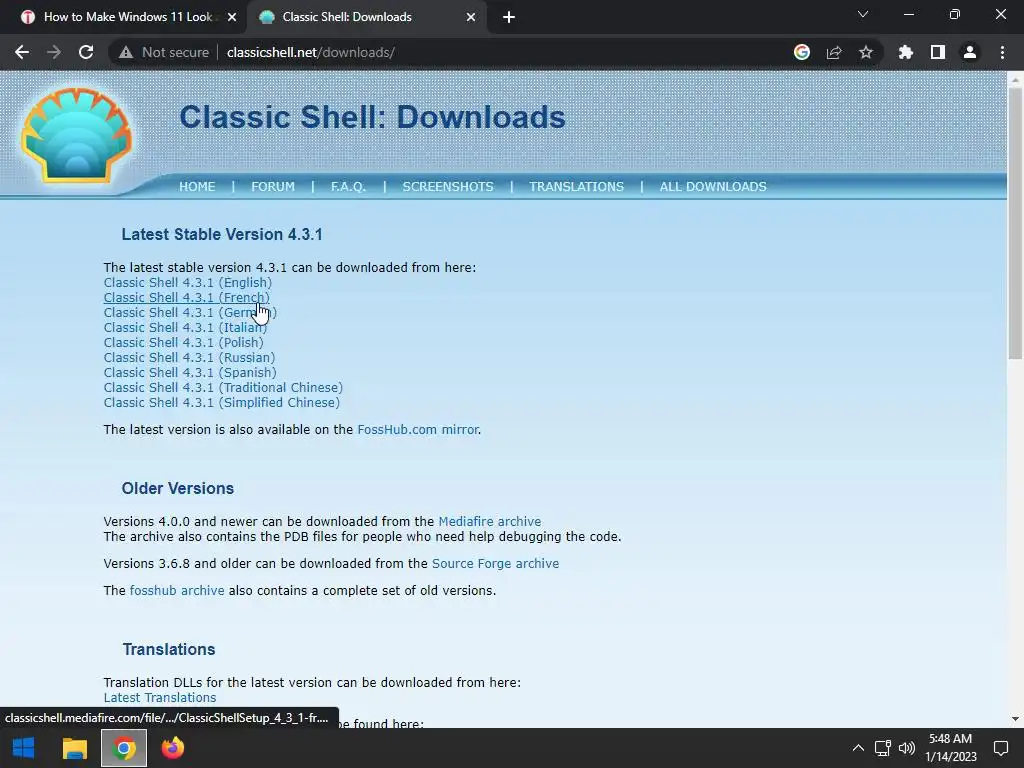Open the ALL DOWNLOADS navigation item
This screenshot has height=768, width=1024.
[x=713, y=187]
